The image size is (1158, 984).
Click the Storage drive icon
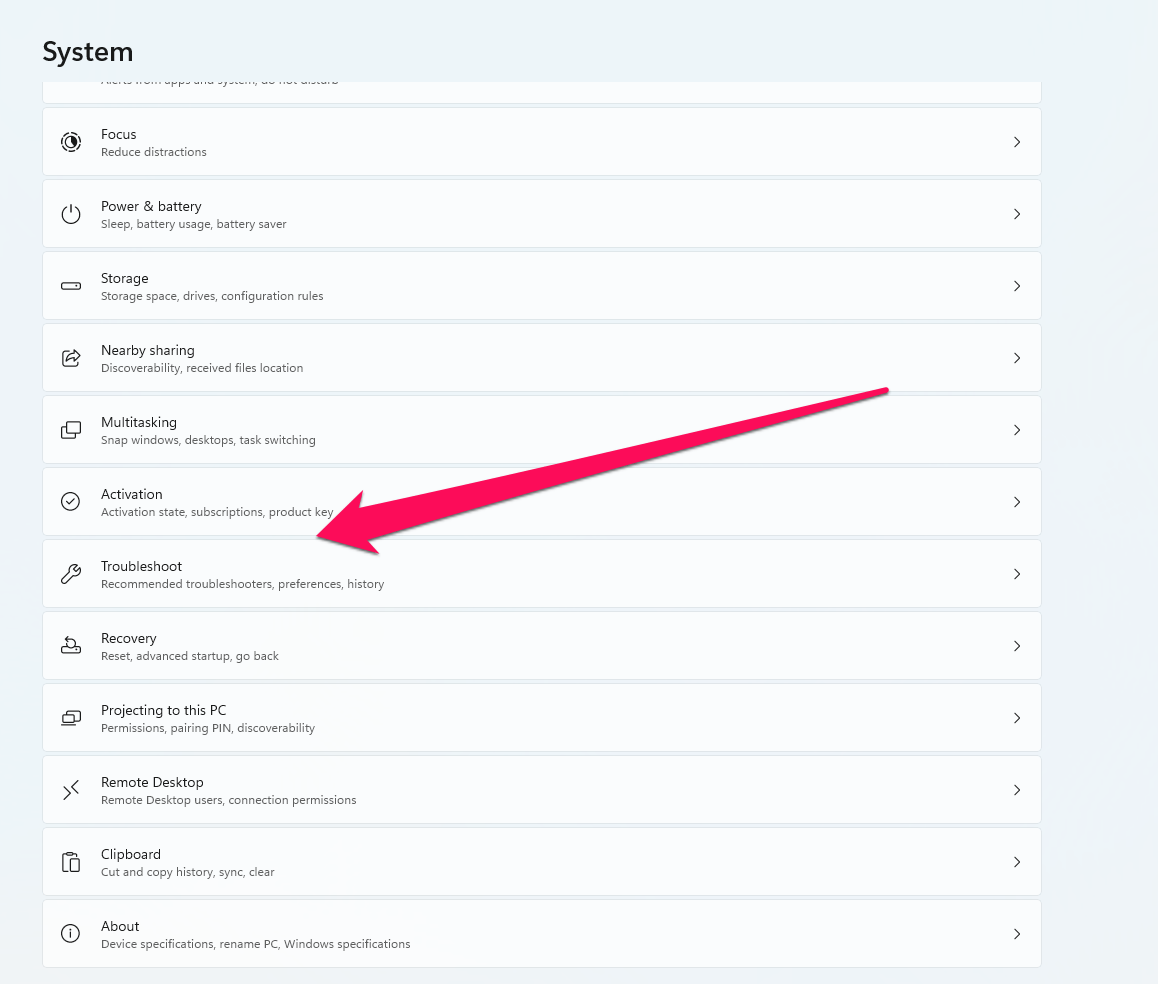pos(71,286)
